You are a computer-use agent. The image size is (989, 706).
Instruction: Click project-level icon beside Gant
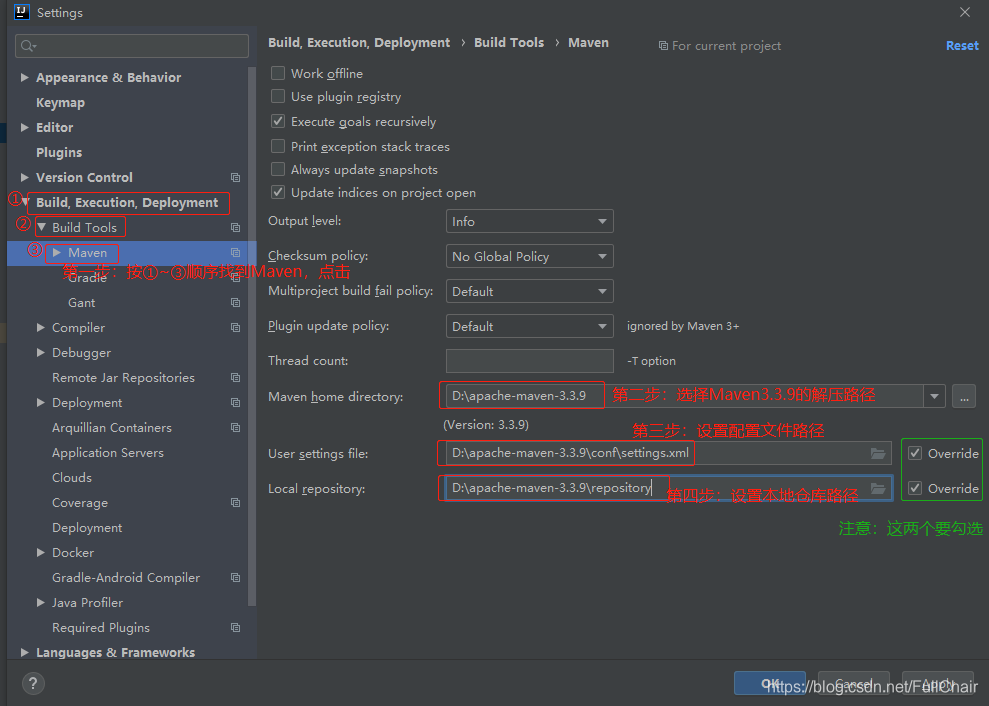(x=235, y=303)
